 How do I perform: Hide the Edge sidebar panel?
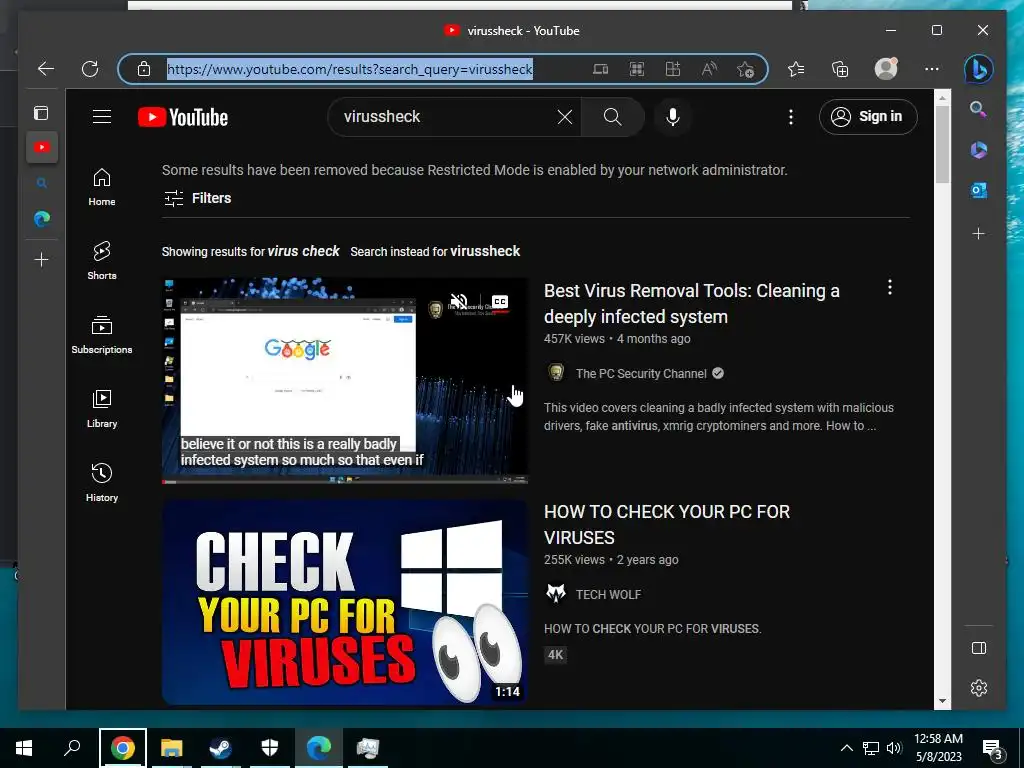pyautogui.click(x=978, y=648)
